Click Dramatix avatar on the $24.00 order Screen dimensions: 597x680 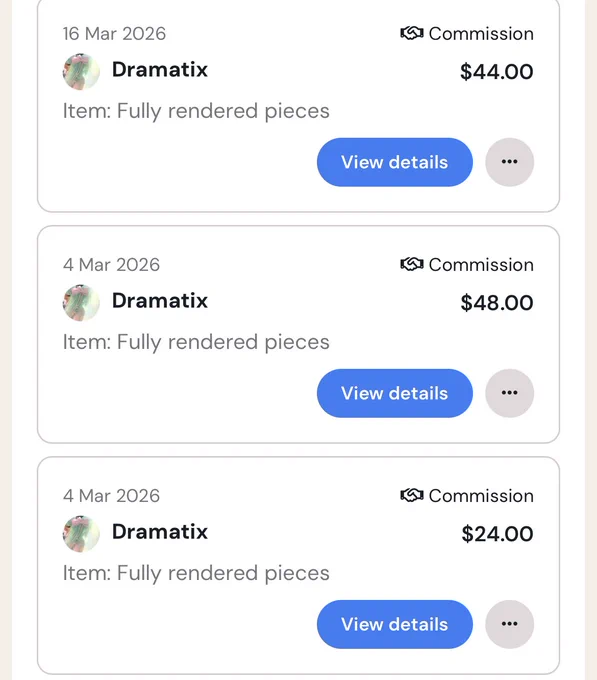pyautogui.click(x=81, y=534)
